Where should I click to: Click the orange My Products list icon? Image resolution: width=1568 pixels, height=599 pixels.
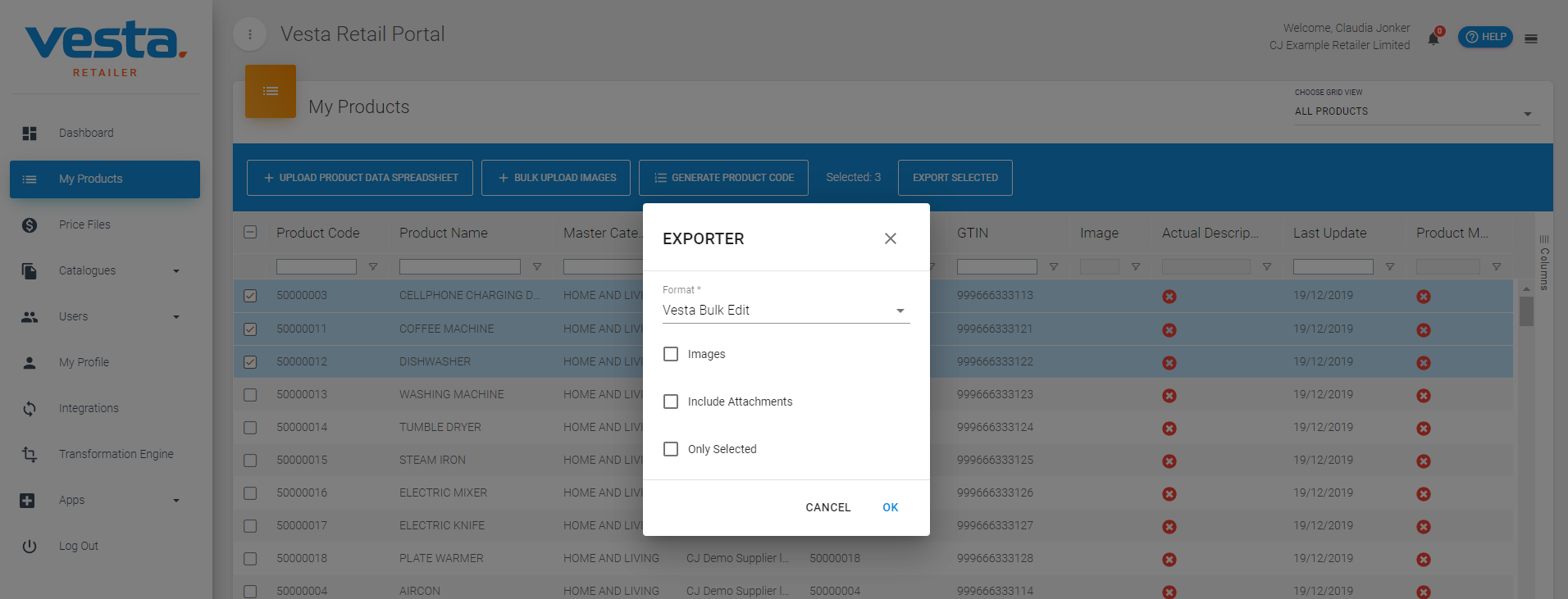[271, 91]
